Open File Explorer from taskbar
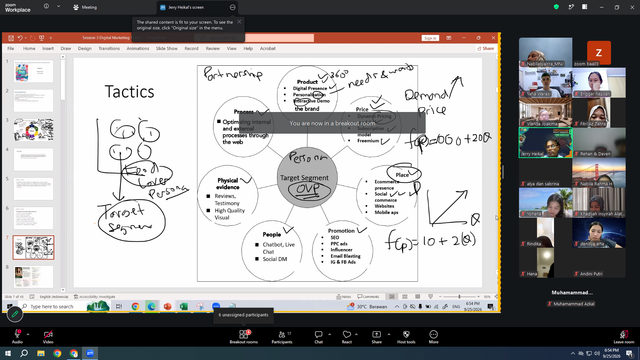This screenshot has height=360, width=640. [41, 353]
